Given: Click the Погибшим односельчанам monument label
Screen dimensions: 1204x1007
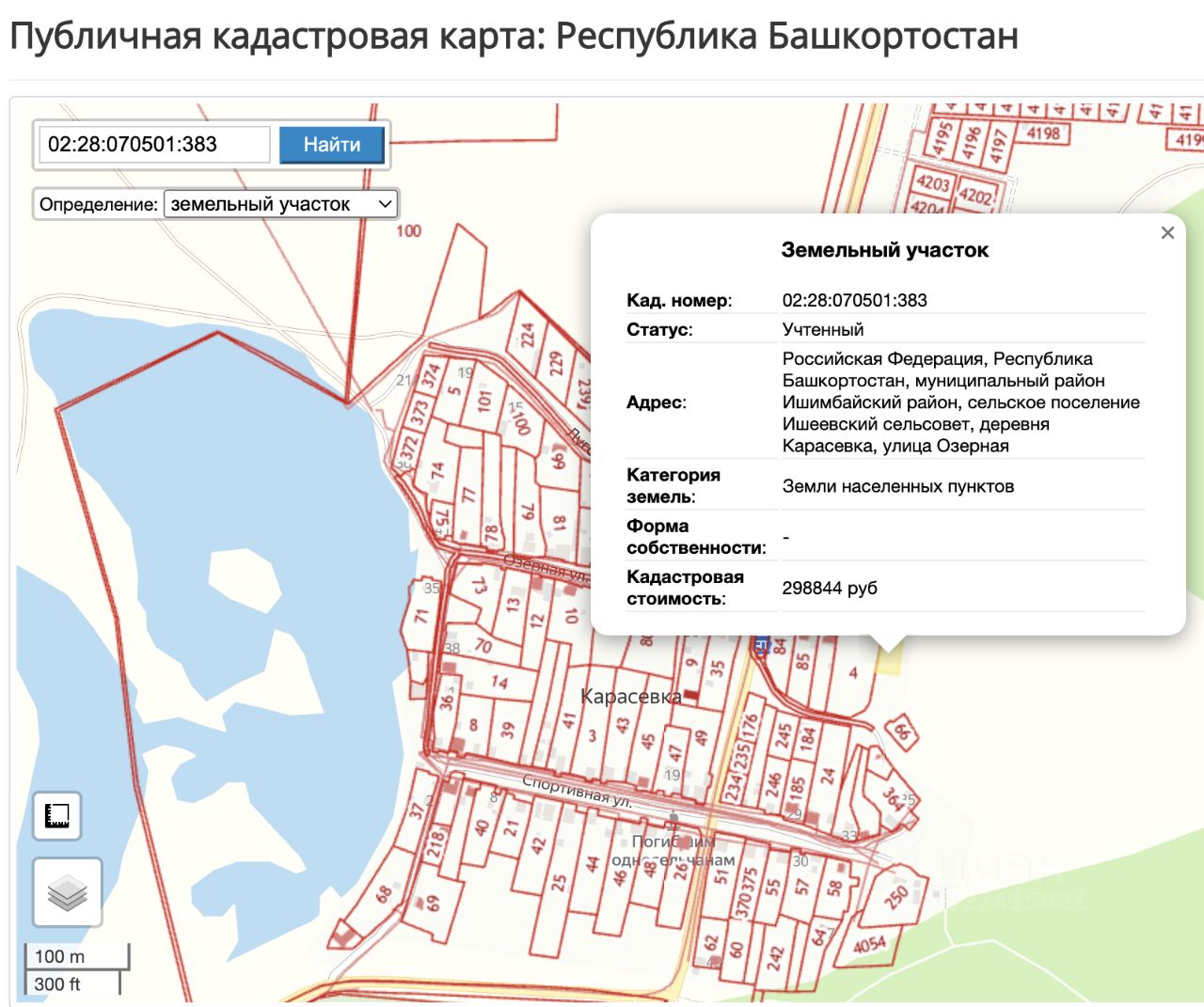Looking at the screenshot, I should [x=673, y=850].
